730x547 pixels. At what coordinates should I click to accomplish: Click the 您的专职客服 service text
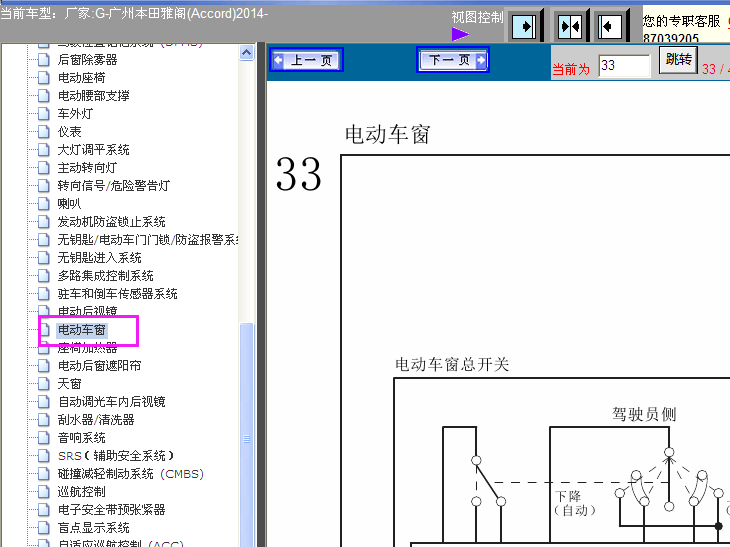(682, 21)
